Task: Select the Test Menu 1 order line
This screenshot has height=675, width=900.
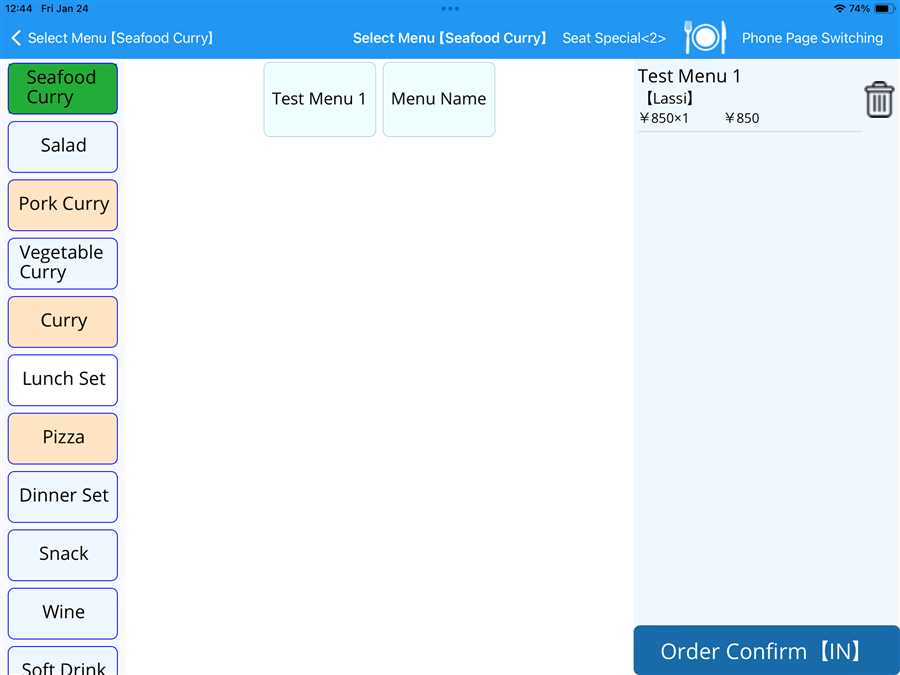Action: [745, 97]
